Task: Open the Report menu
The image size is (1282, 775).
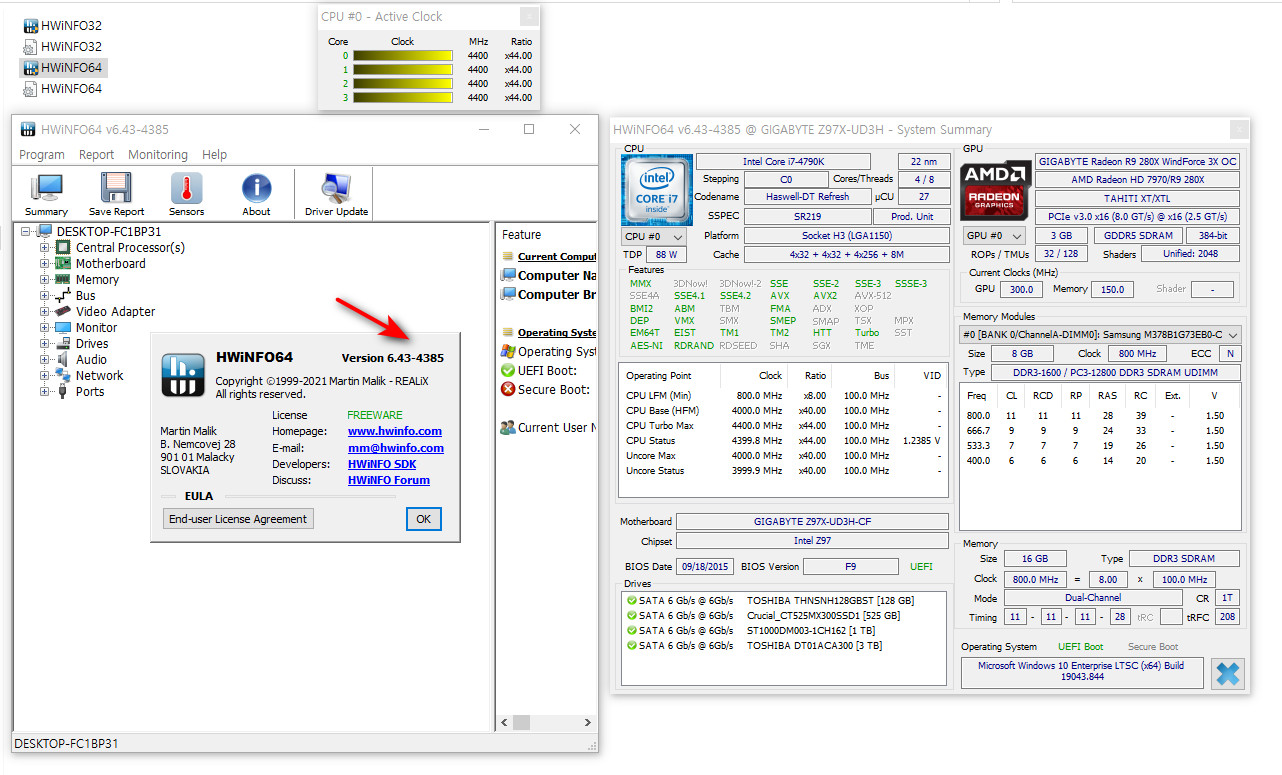Action: tap(96, 155)
